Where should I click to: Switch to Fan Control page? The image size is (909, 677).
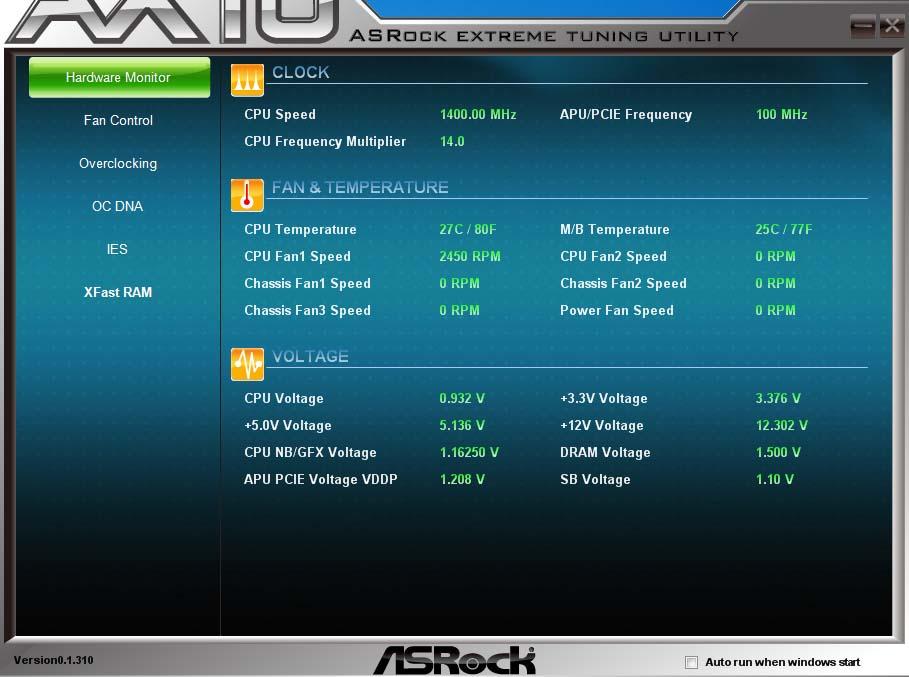click(x=118, y=120)
